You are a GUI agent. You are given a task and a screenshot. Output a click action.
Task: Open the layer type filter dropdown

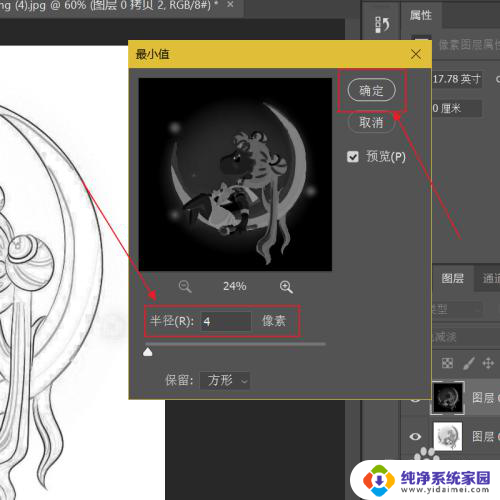457,310
